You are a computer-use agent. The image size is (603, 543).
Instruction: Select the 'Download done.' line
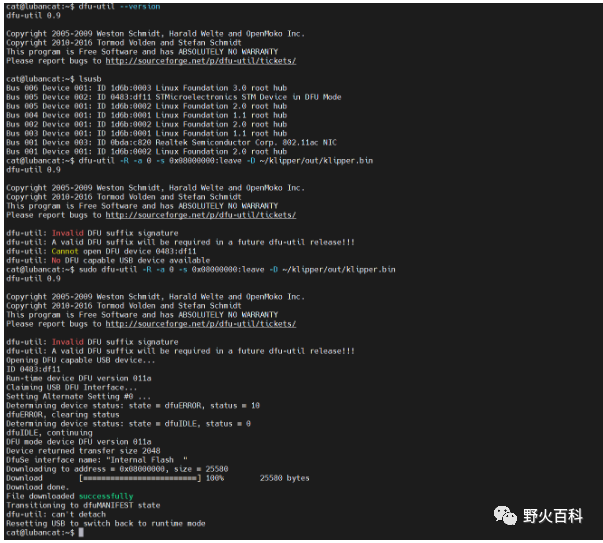(x=38, y=487)
